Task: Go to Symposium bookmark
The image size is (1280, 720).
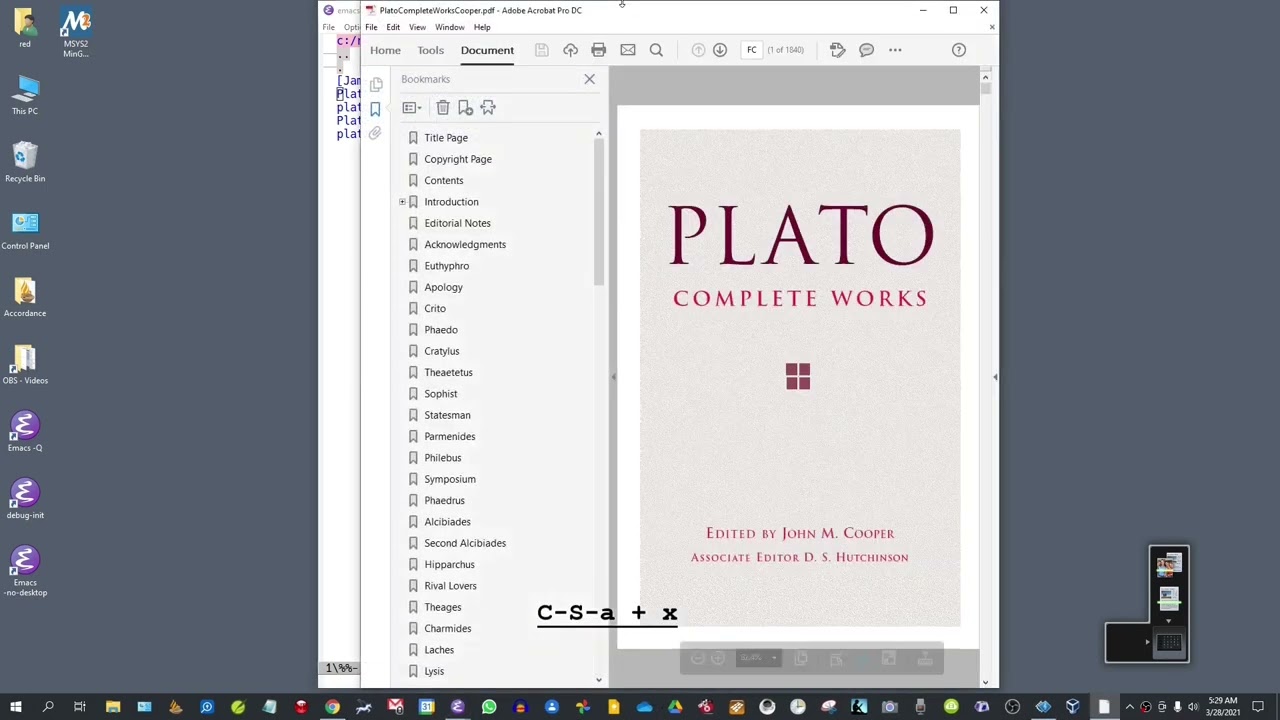Action: point(450,479)
